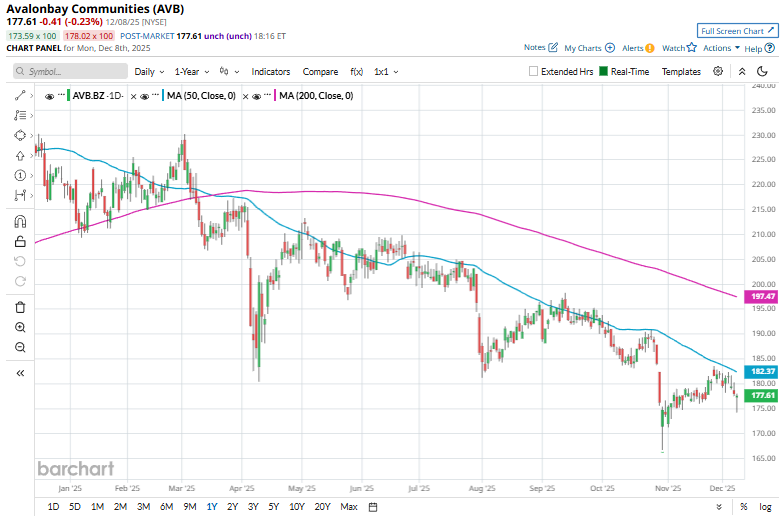Toggle the Real-Time checkbox
The image size is (781, 518).
[x=604, y=72]
